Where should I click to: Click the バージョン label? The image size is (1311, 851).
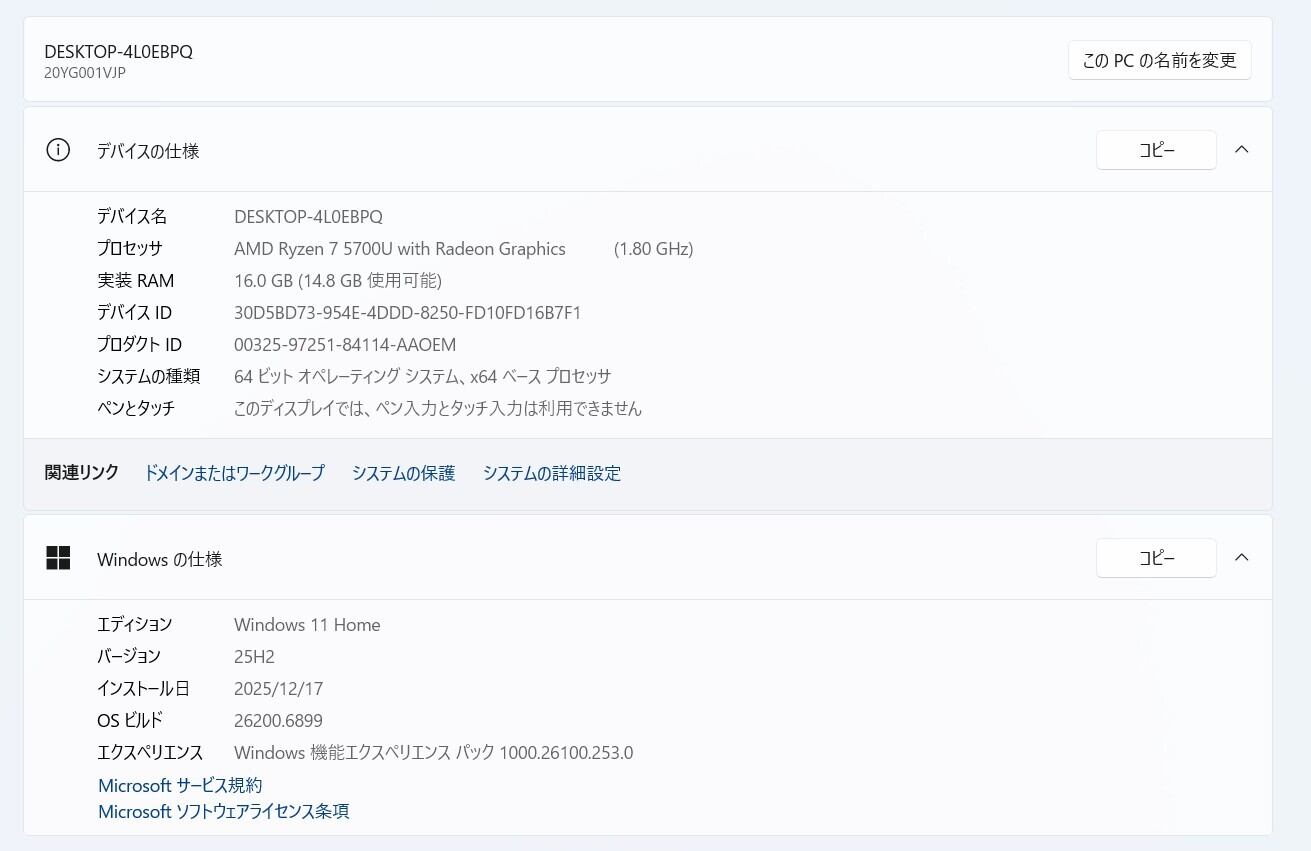(x=129, y=657)
